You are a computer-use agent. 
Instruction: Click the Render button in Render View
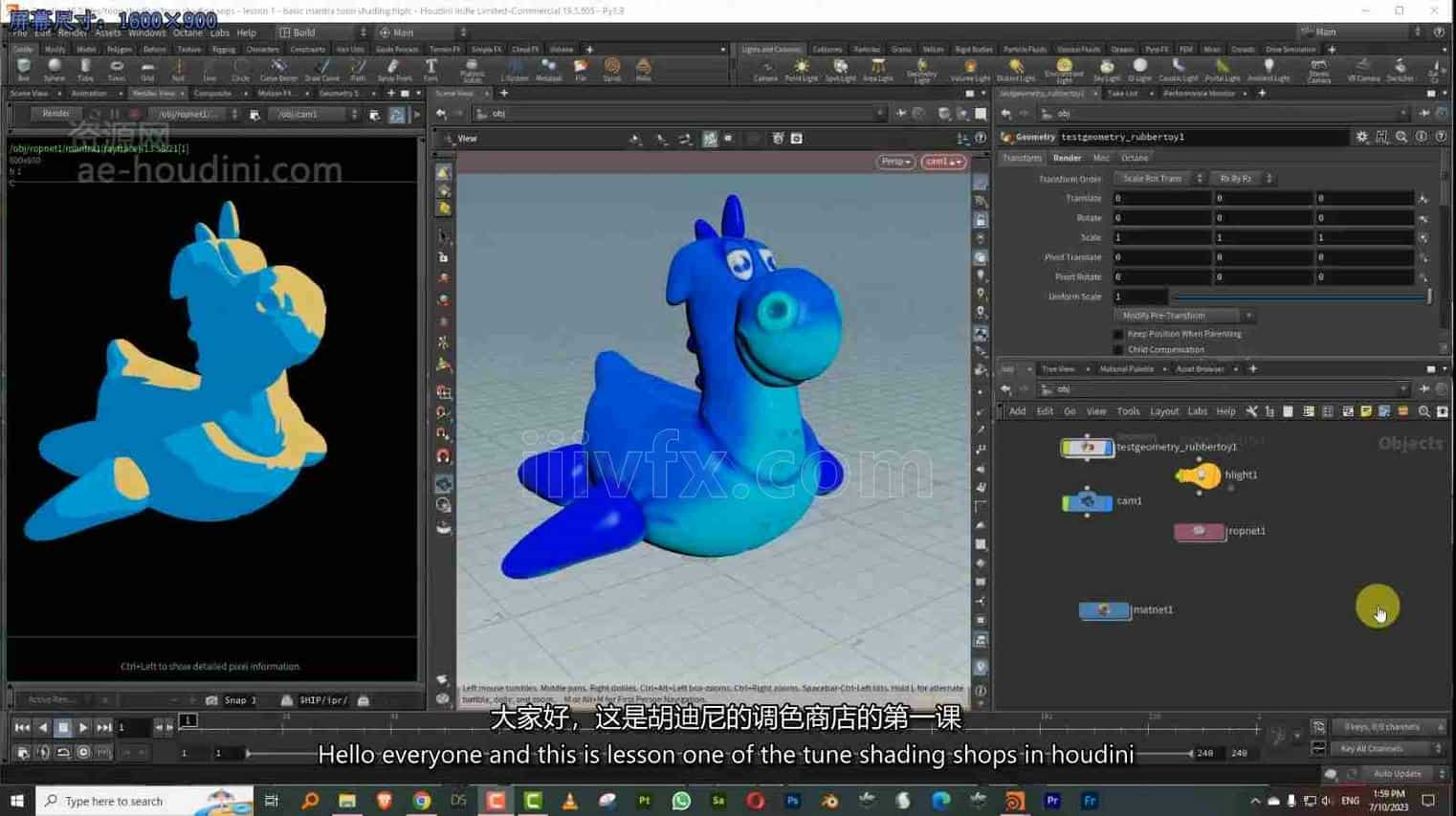(55, 114)
